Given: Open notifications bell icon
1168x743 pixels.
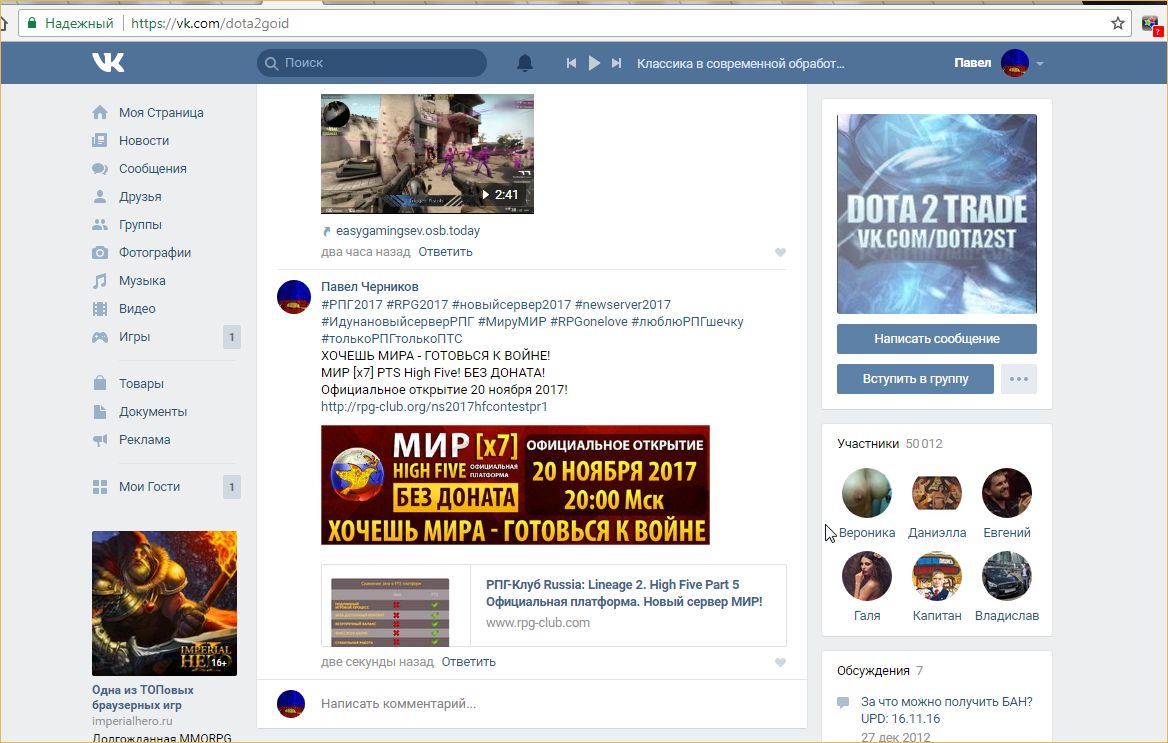Looking at the screenshot, I should pos(525,63).
